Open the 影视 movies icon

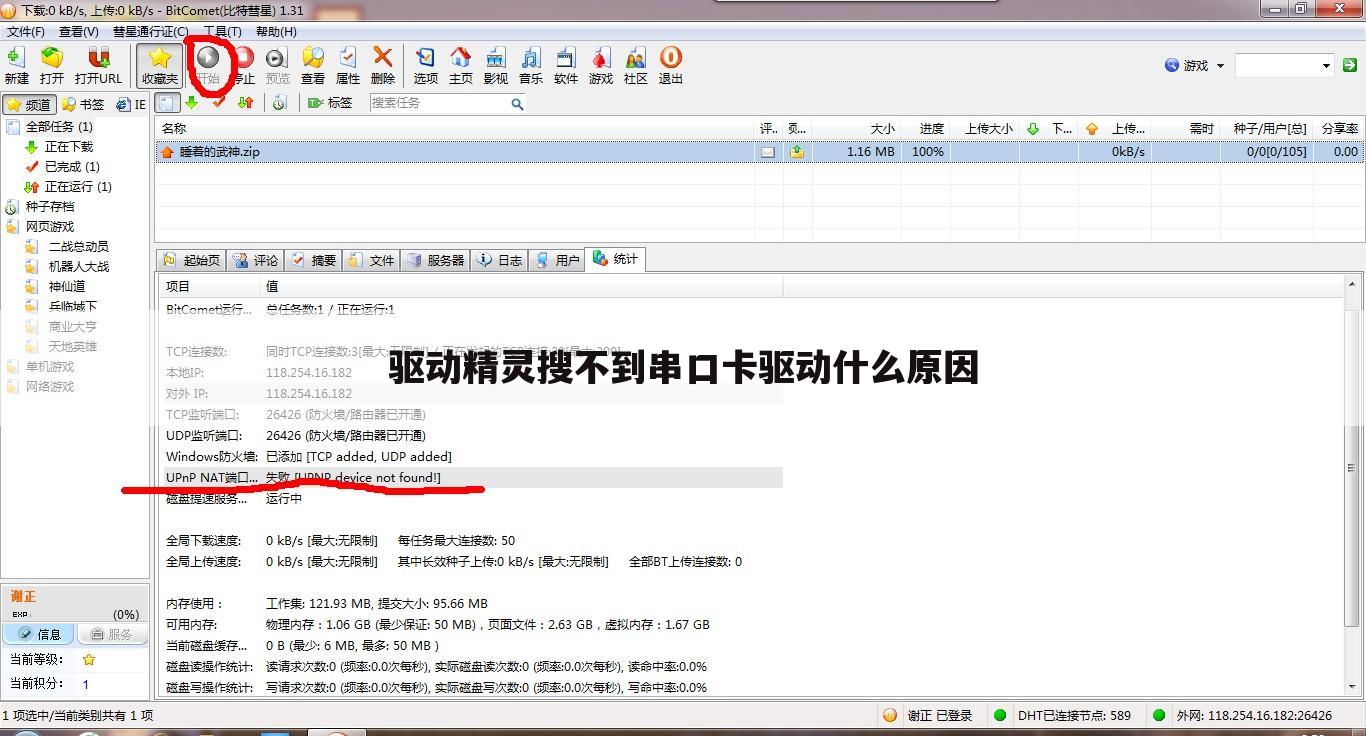[496, 66]
